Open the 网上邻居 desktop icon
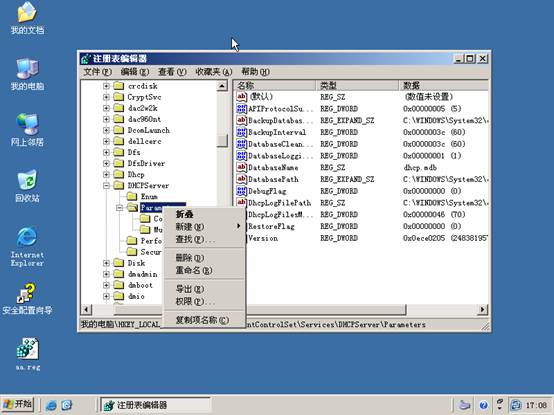 pyautogui.click(x=27, y=130)
